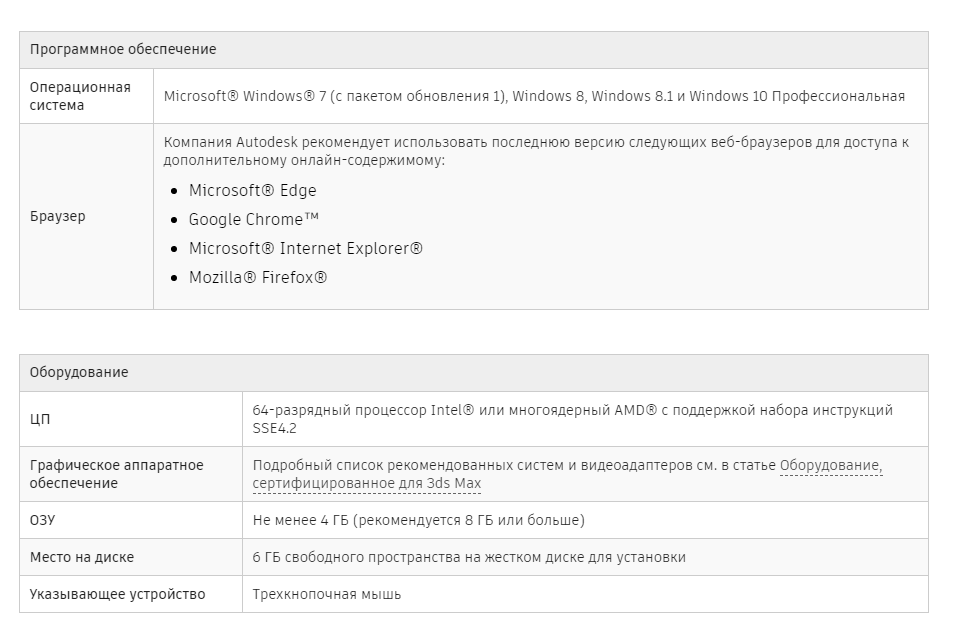Image resolution: width=958 pixels, height=635 pixels.
Task: Click the Программное обеспечение table header
Action: point(474,50)
